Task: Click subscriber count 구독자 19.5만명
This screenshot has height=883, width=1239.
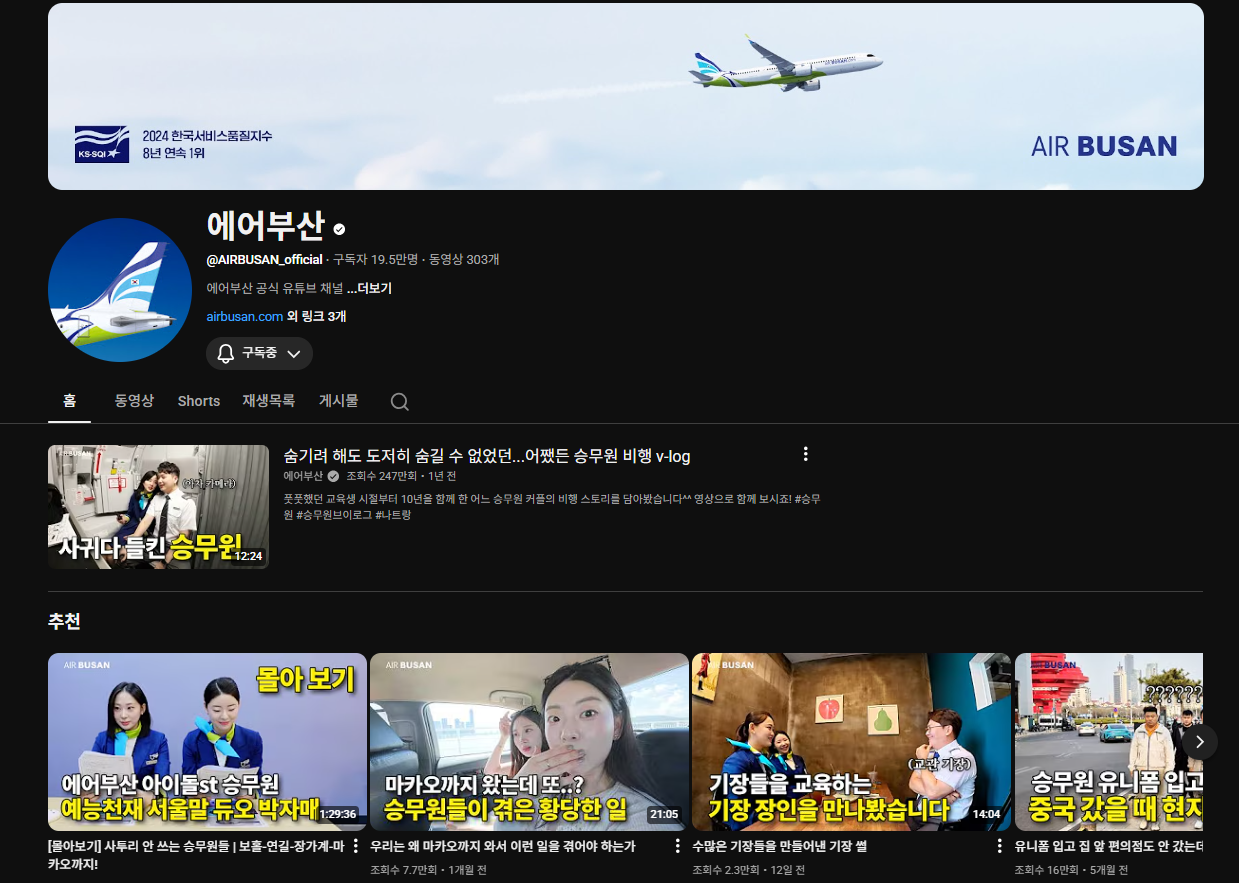Action: (x=375, y=260)
